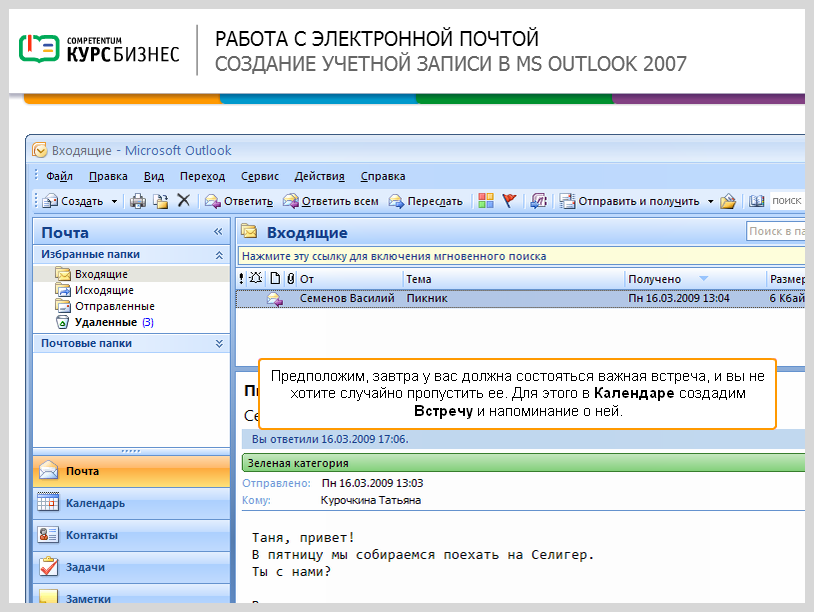
Task: Open the Справка menu
Action: (383, 176)
